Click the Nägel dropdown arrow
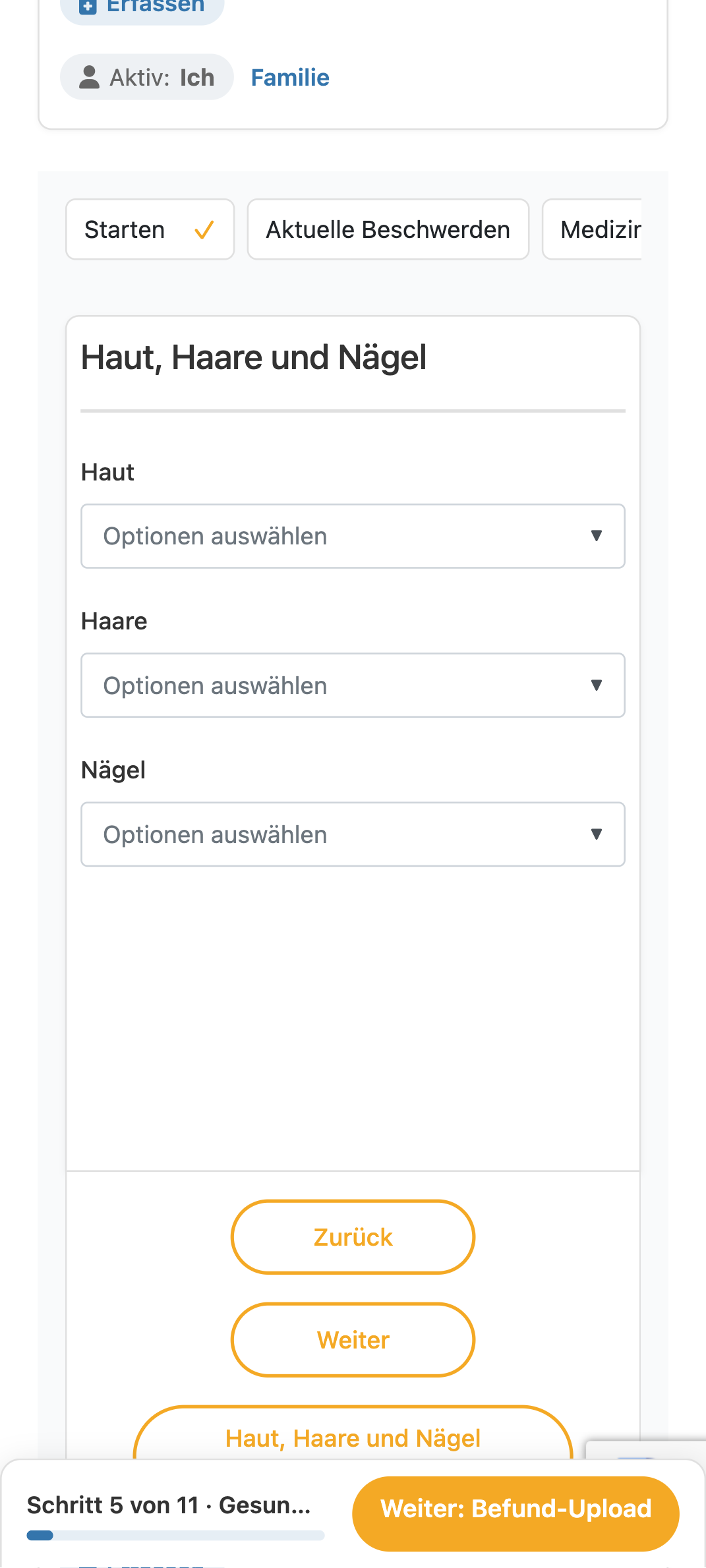This screenshot has width=706, height=1568. (597, 834)
